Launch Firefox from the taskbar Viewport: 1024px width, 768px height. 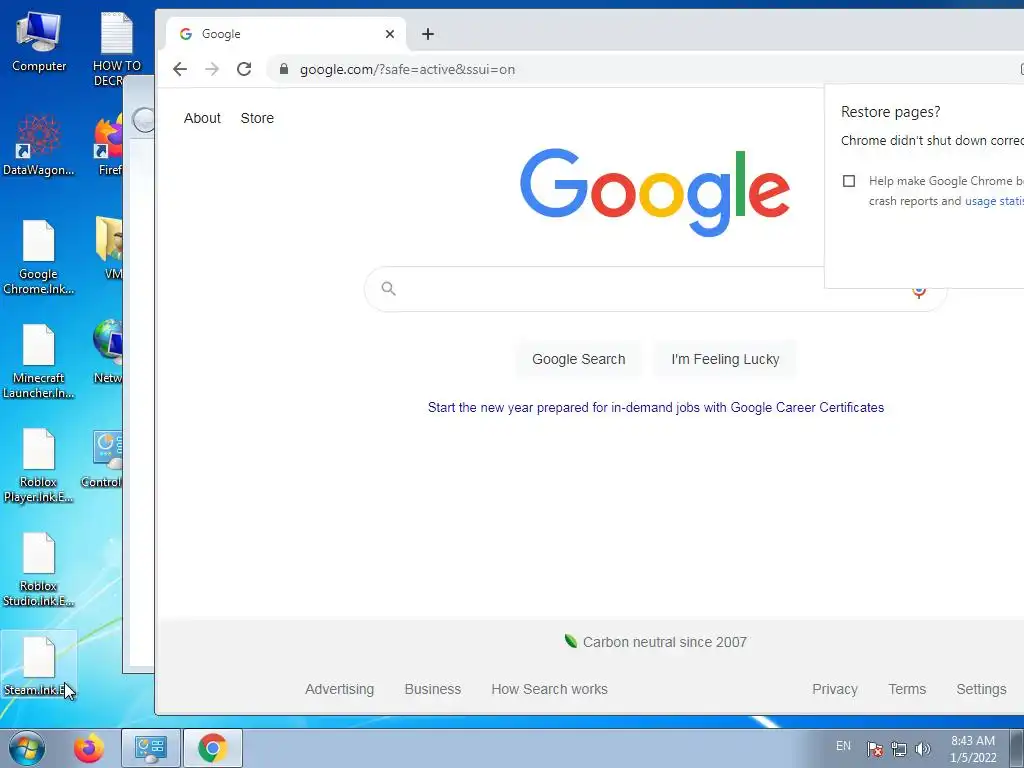[89, 748]
